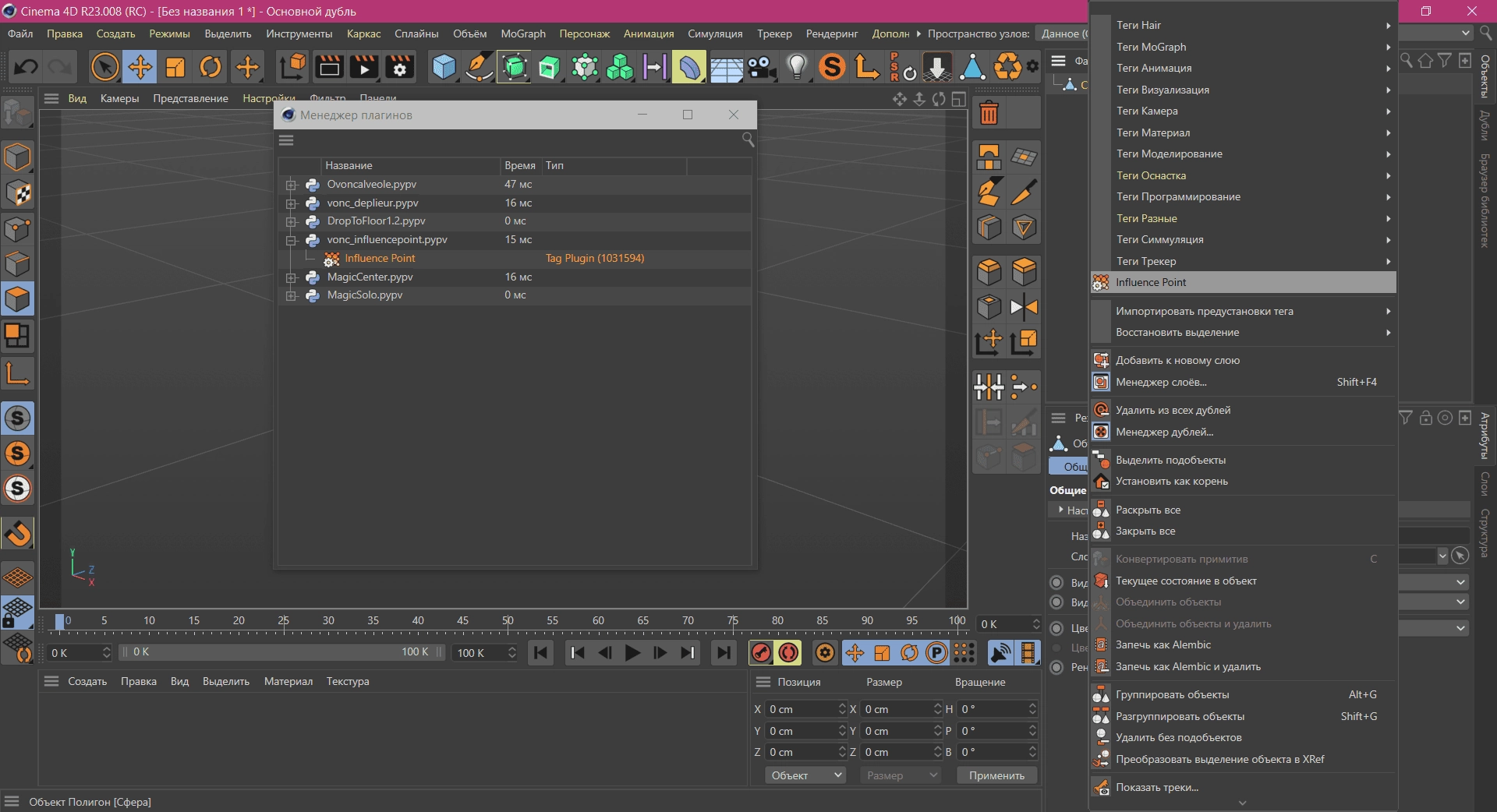Switch to Polygons mode in left palette

[x=17, y=299]
